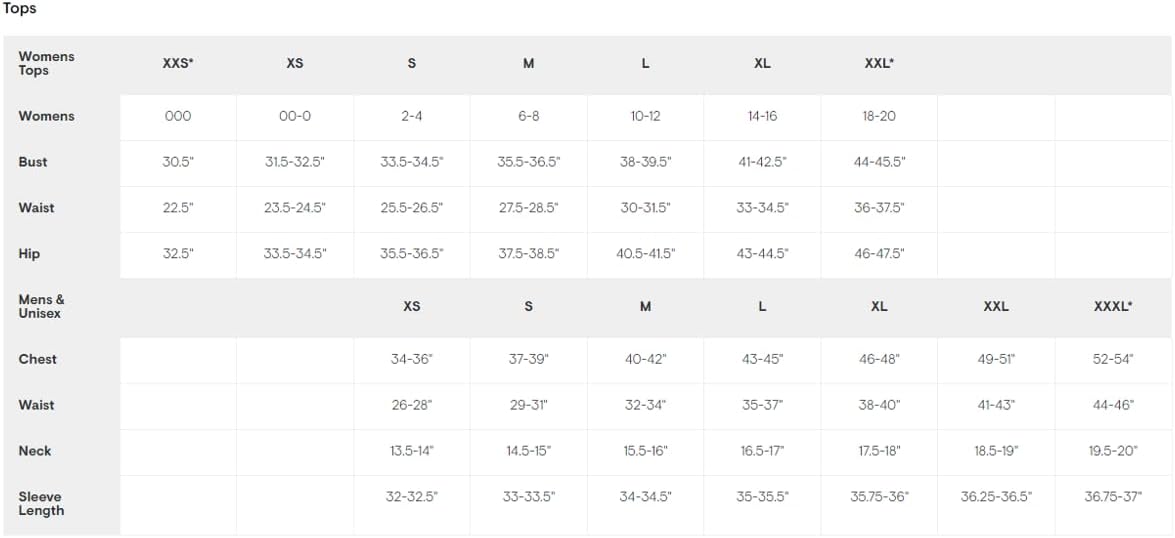The width and height of the screenshot is (1175, 538).
Task: Click the 14.5-15" neck measurement cell
Action: 528,451
